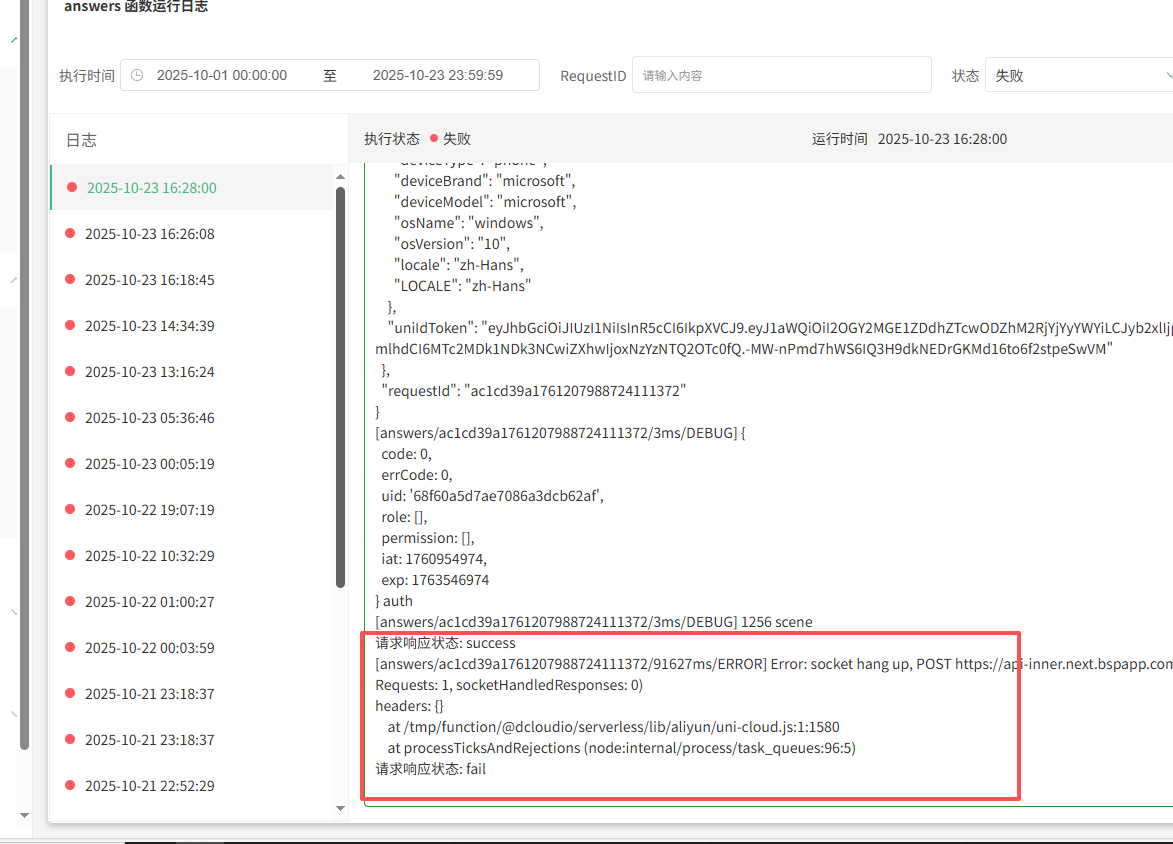Click the log list scroll-down arrow
The height and width of the screenshot is (844, 1173).
tap(340, 808)
